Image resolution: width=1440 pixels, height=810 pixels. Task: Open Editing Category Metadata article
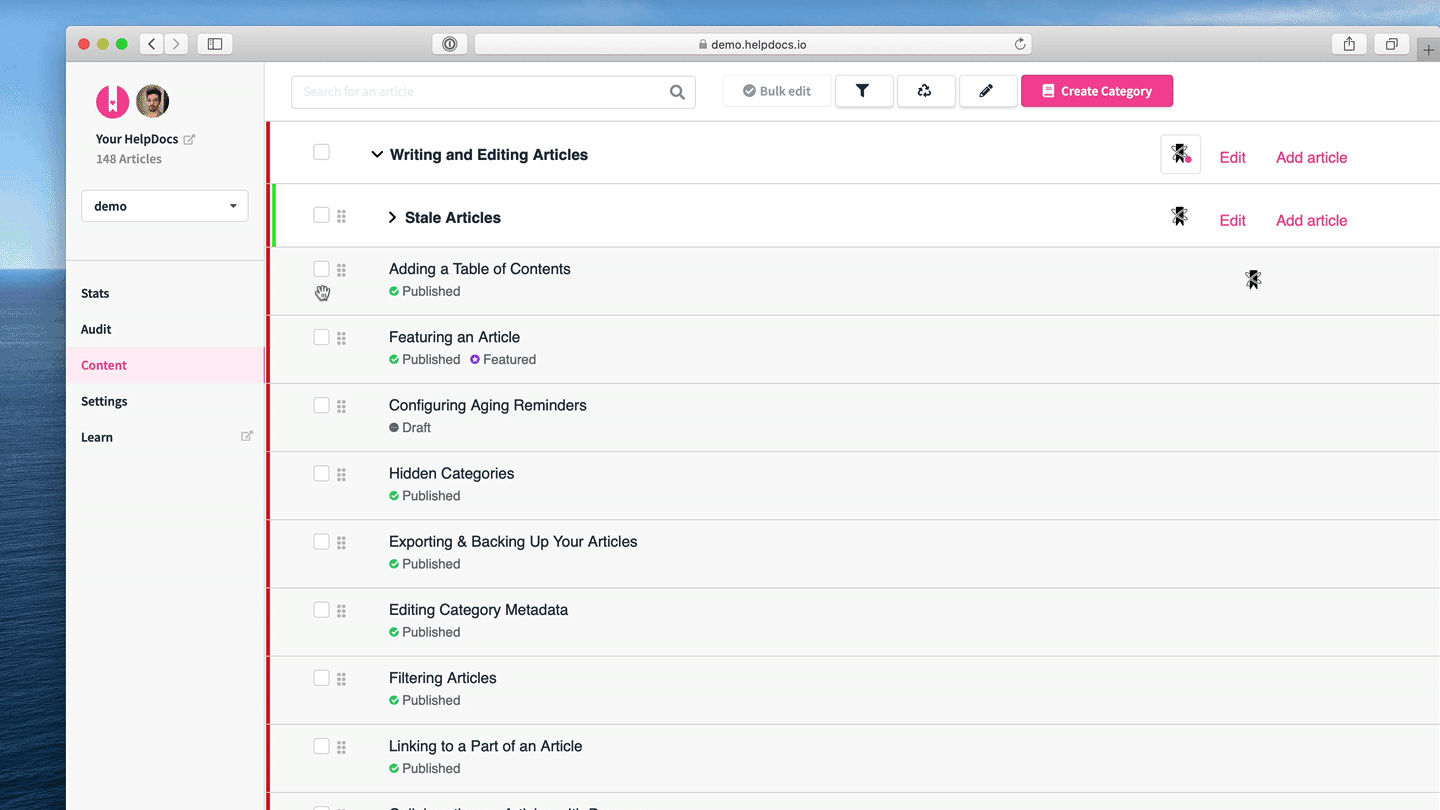[478, 609]
